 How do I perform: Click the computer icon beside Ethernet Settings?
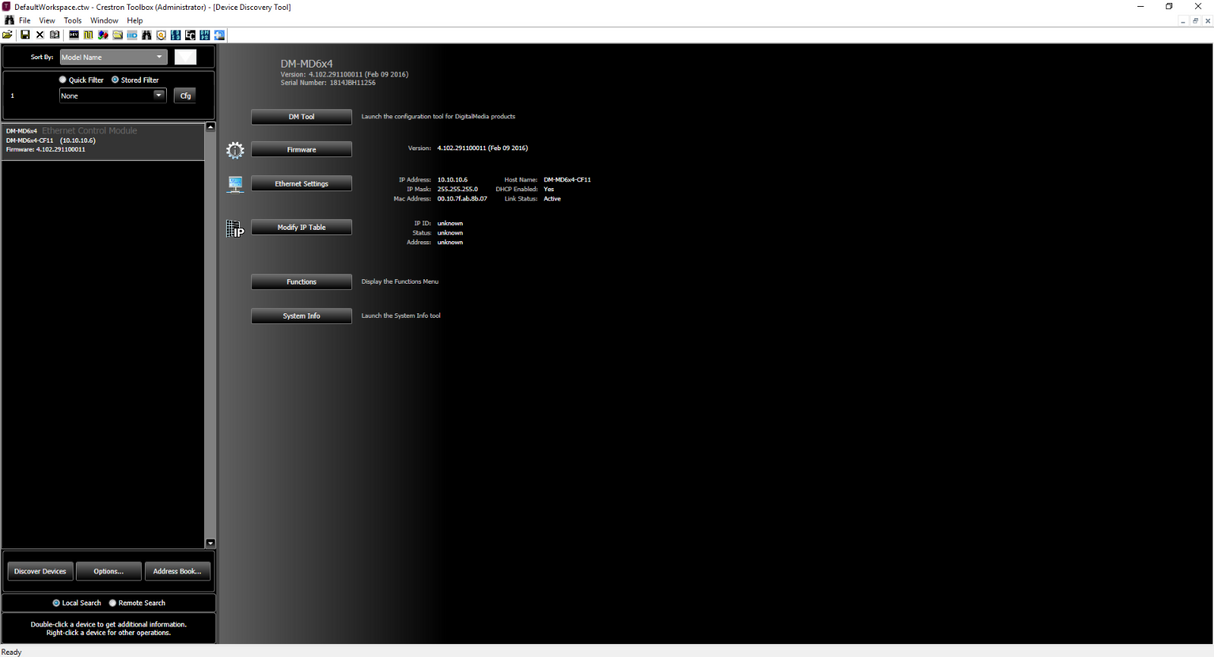[x=235, y=184]
